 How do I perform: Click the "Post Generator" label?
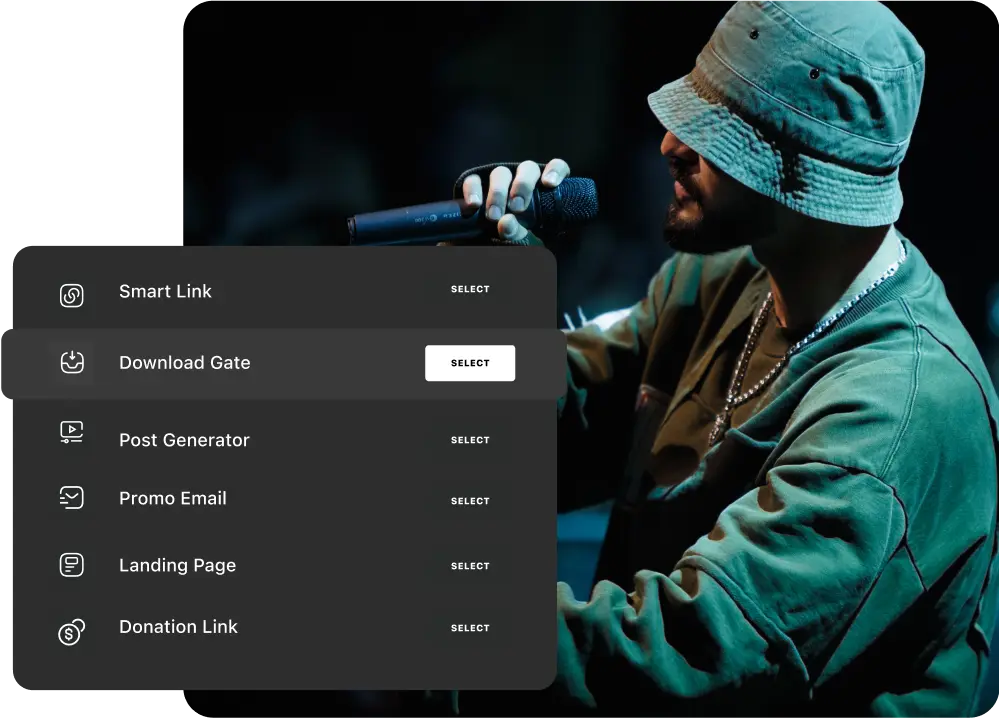click(x=184, y=440)
